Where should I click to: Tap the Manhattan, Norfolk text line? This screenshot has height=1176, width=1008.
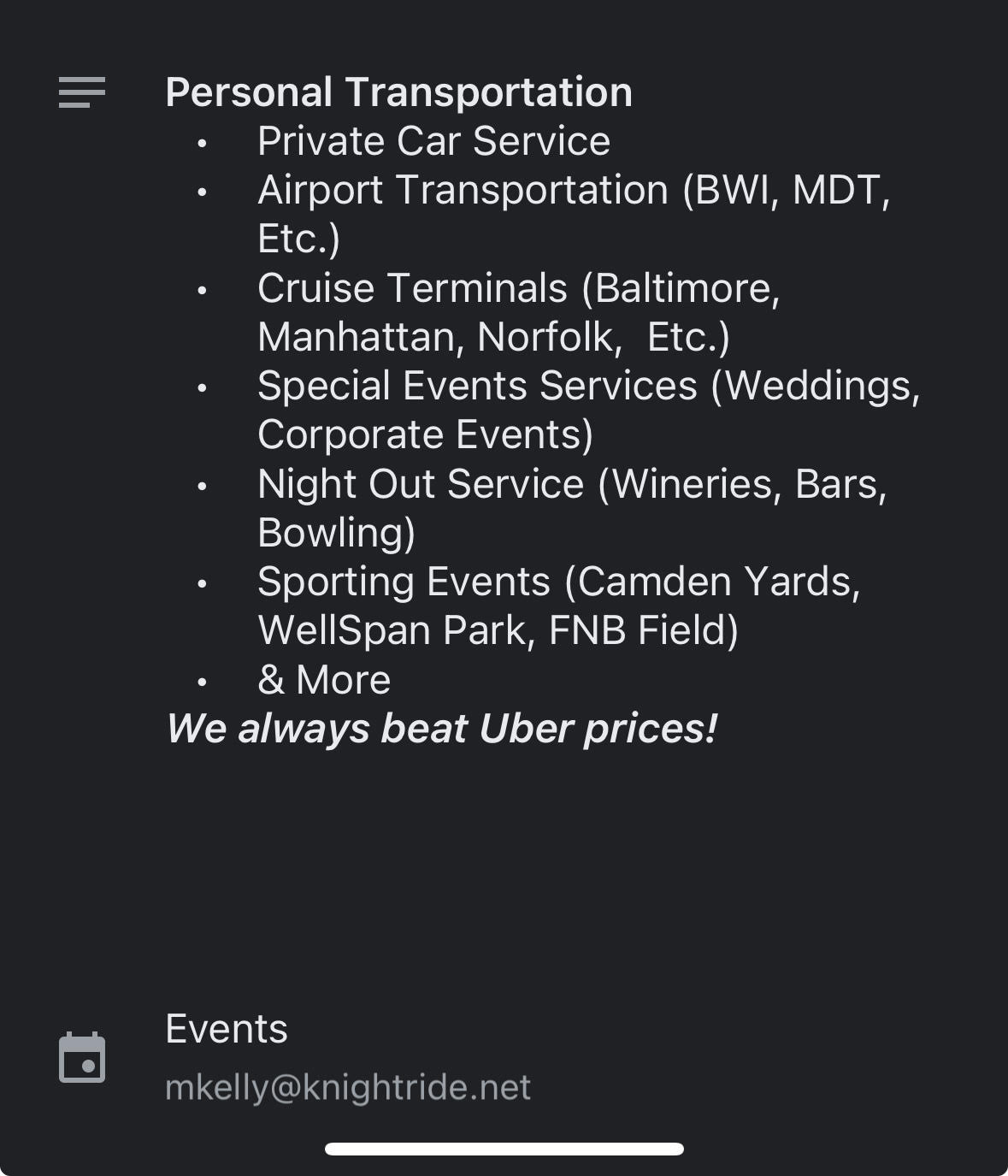click(493, 337)
